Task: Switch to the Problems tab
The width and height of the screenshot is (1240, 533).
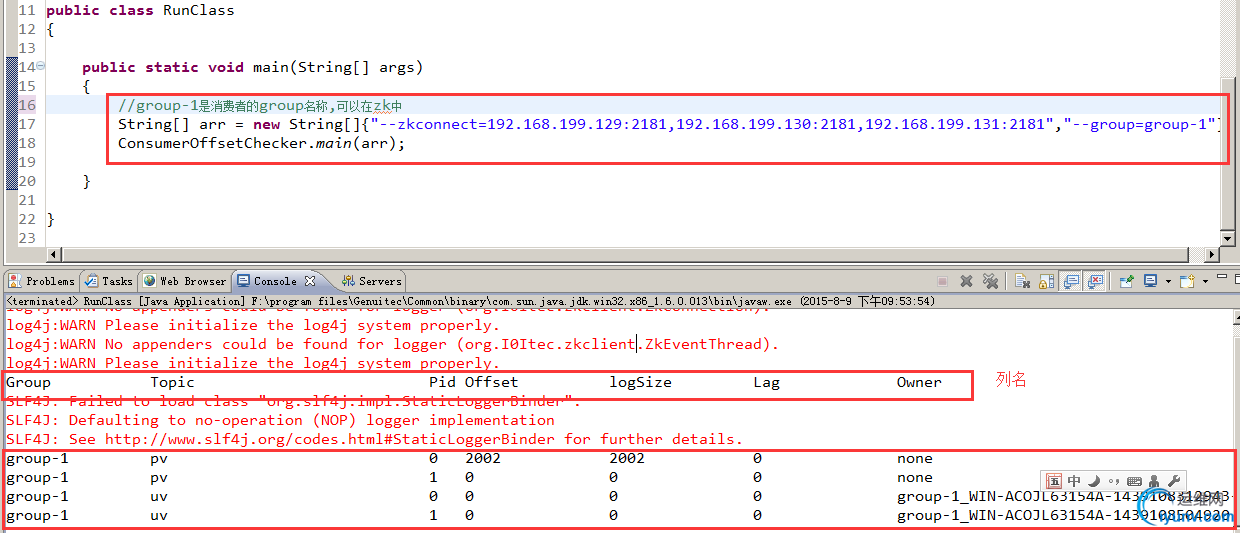Action: click(x=42, y=281)
